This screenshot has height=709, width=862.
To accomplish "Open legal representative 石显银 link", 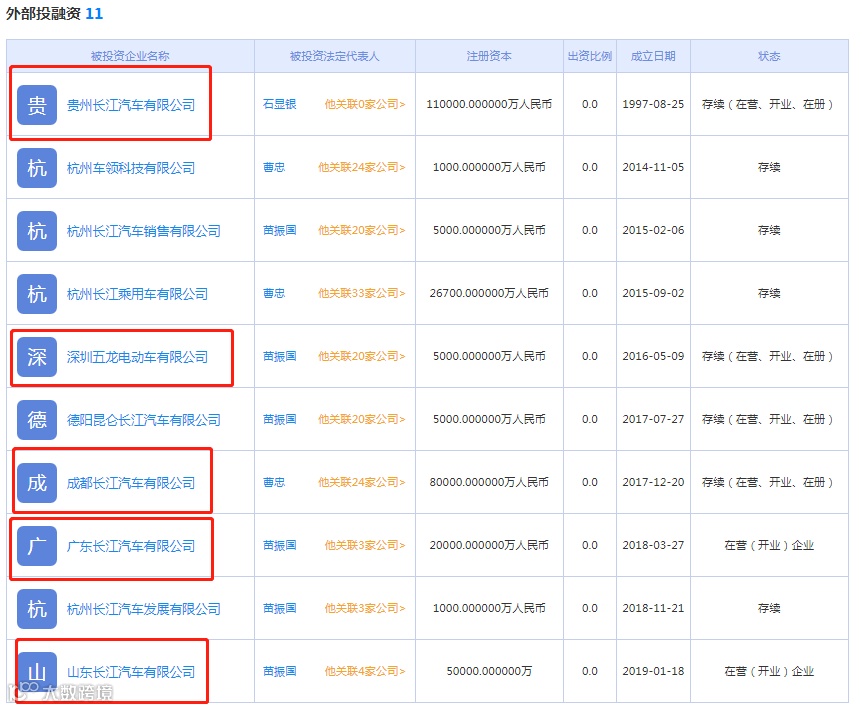I will (x=279, y=104).
